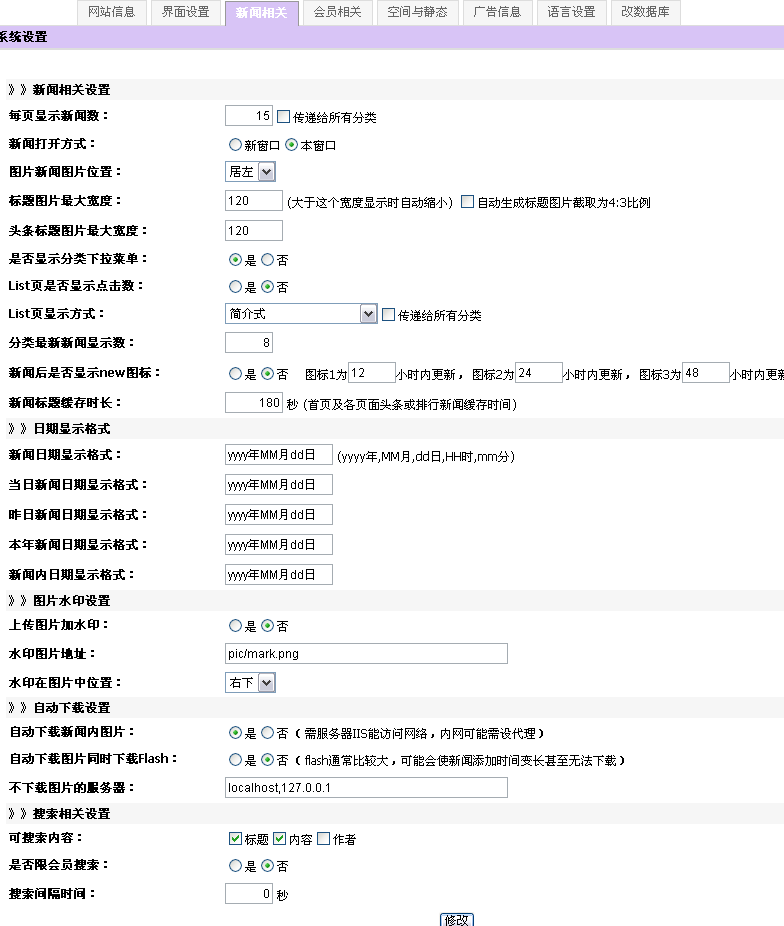Uncheck the 内容 search checkbox

280,839
